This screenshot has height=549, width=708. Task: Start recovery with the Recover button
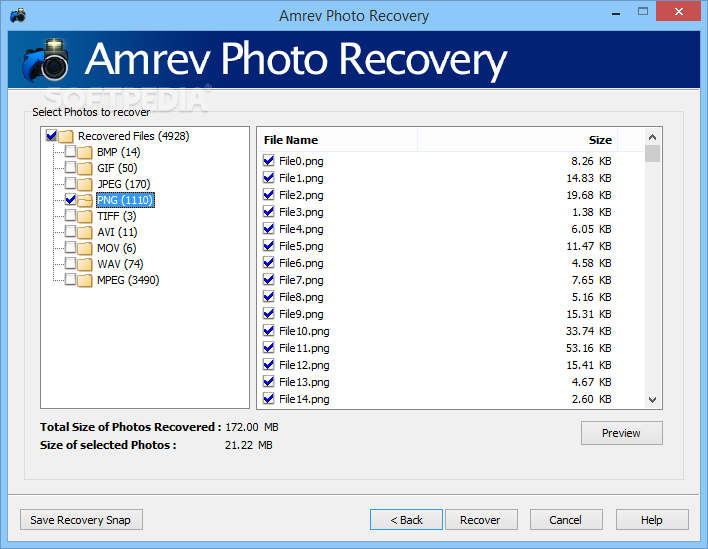click(481, 520)
